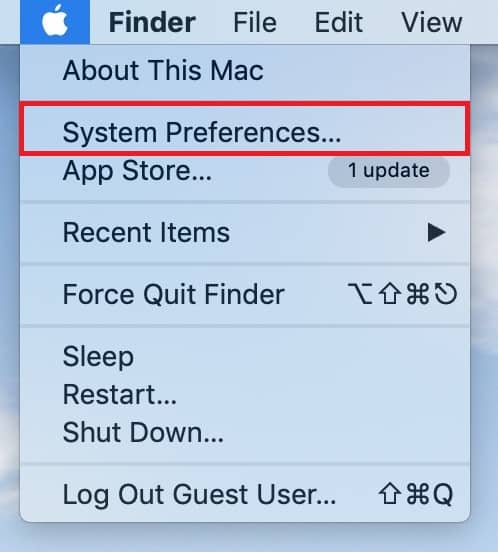The height and width of the screenshot is (552, 498).
Task: Click the 1 update badge
Action: click(389, 171)
